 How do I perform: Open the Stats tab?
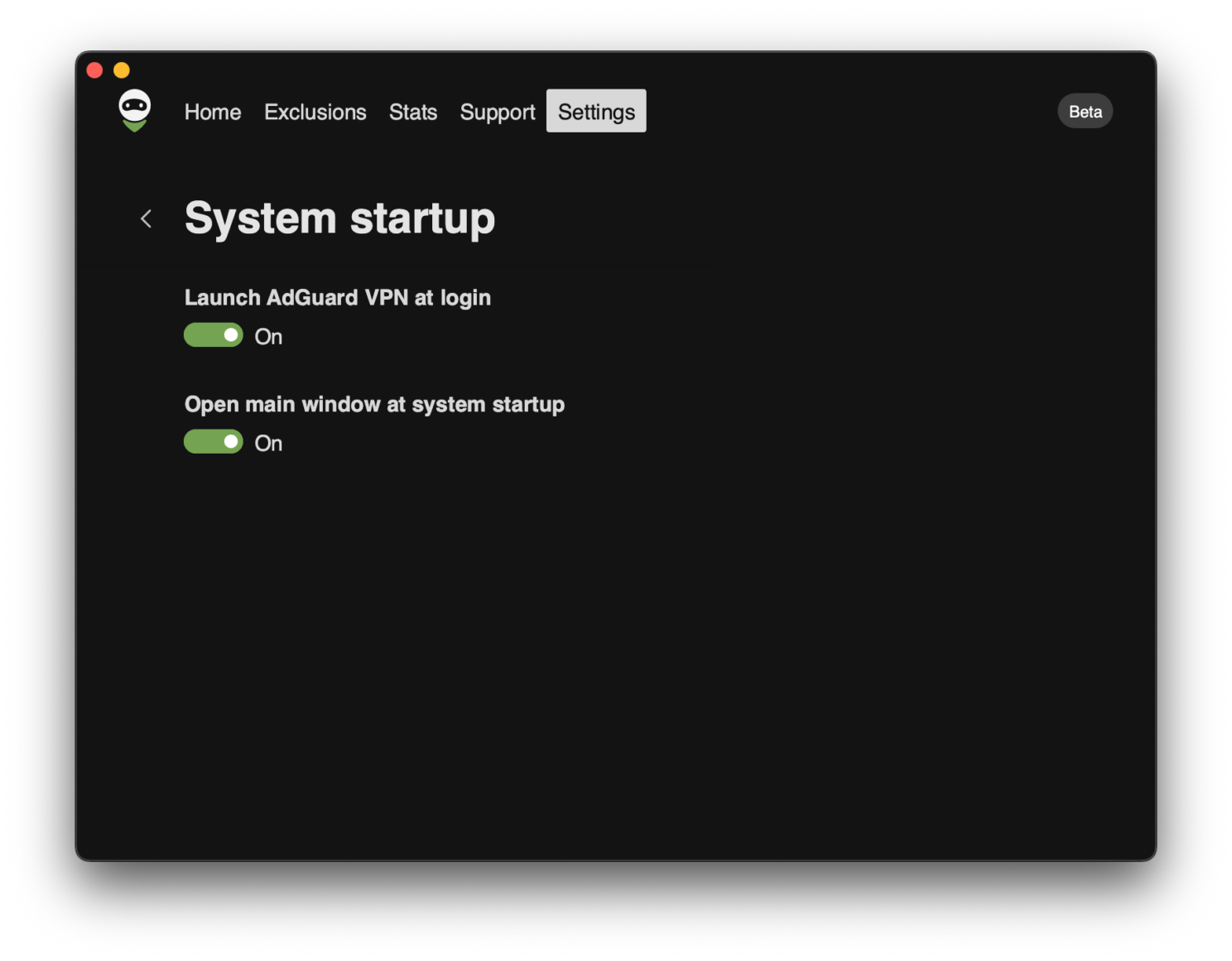(x=412, y=111)
